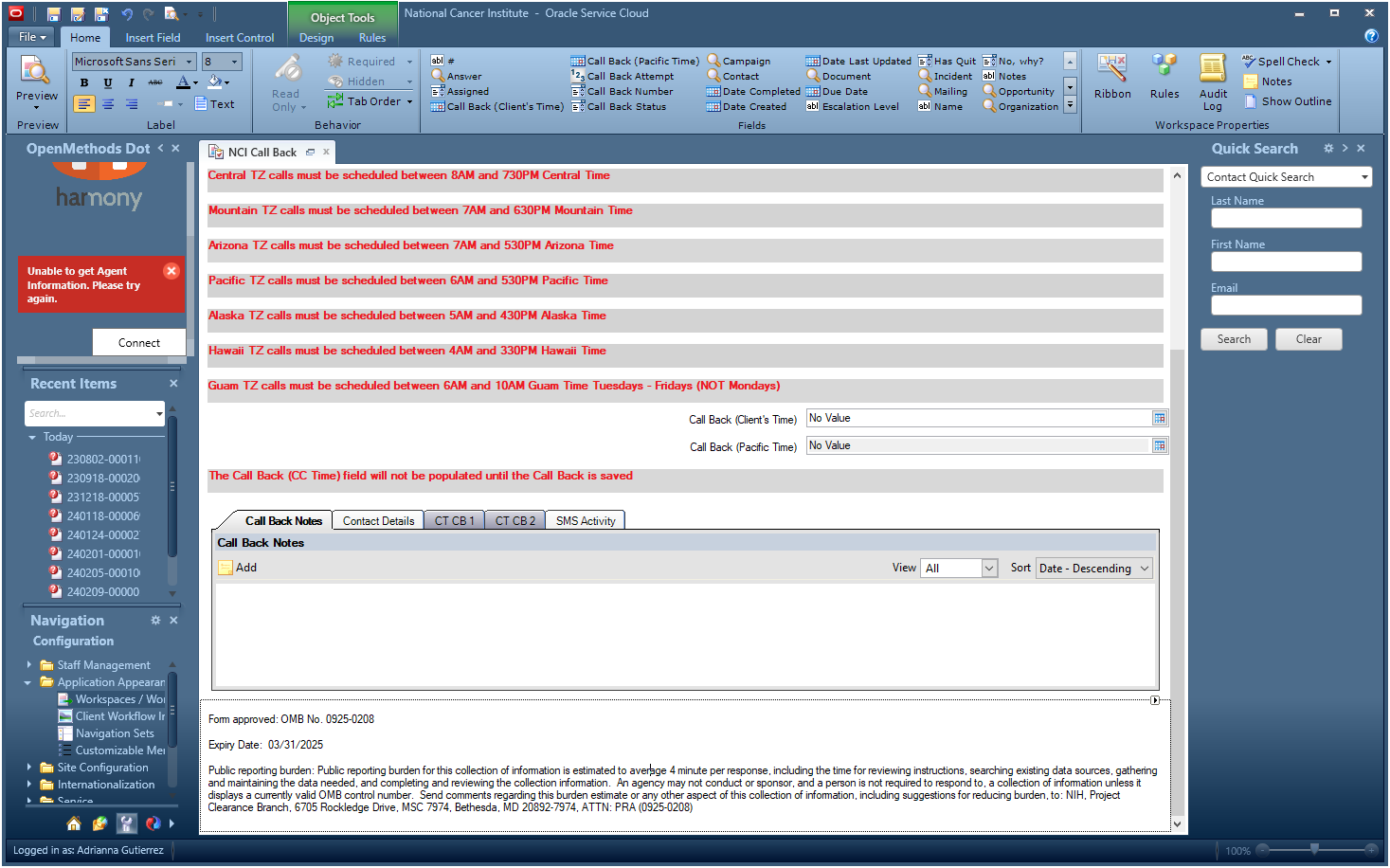Open Quick Search settings gear
1390x868 pixels.
click(x=1328, y=149)
